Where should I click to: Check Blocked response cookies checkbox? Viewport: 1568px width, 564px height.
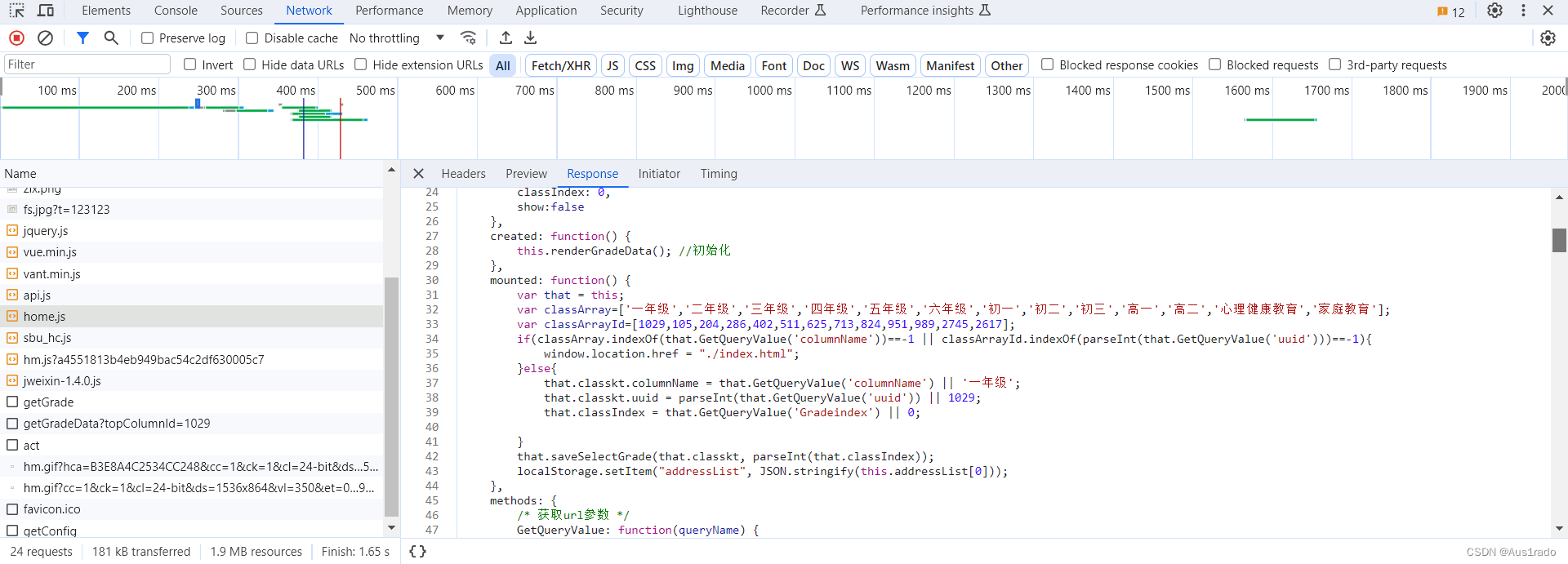tap(1048, 64)
